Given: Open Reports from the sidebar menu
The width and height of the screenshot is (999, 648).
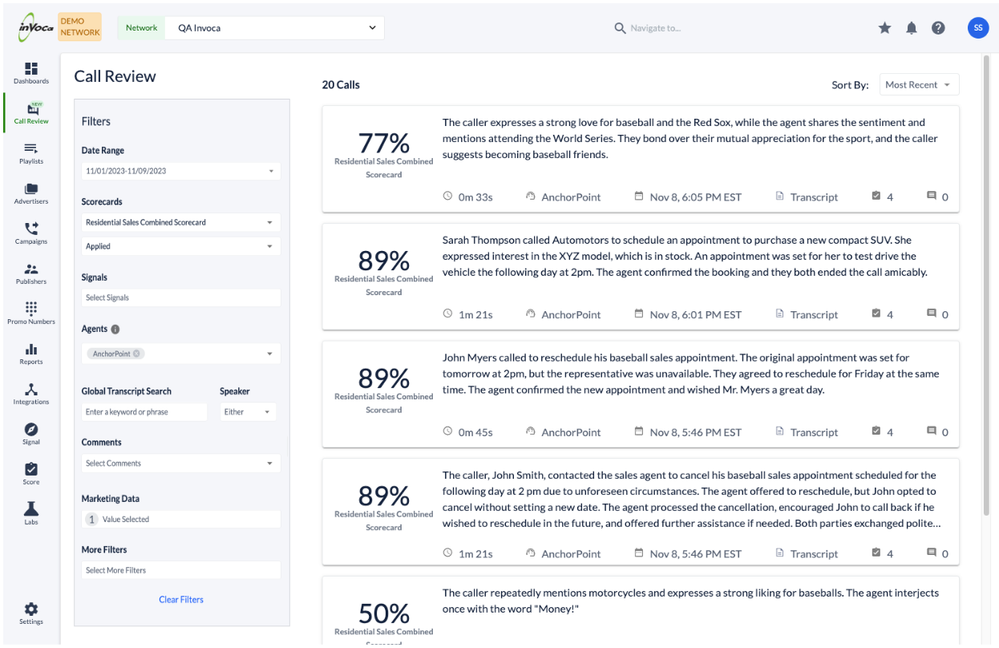Looking at the screenshot, I should 31,354.
